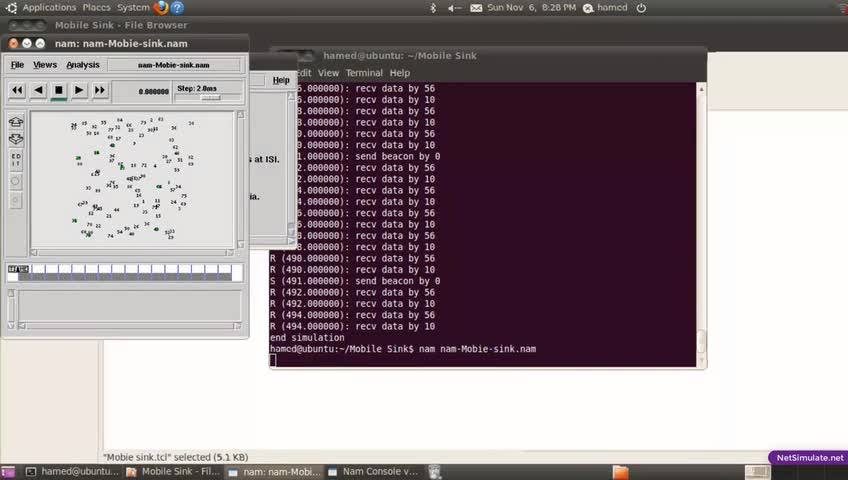Minimize the nam window
The height and width of the screenshot is (480, 848).
coord(26,43)
